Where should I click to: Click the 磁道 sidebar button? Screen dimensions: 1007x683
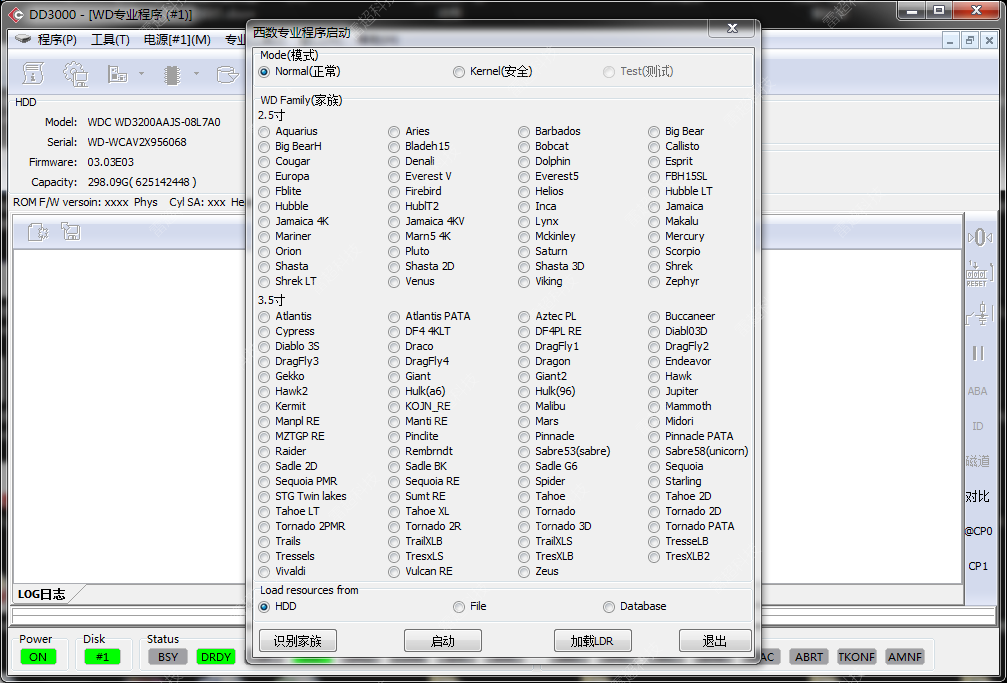tap(977, 461)
